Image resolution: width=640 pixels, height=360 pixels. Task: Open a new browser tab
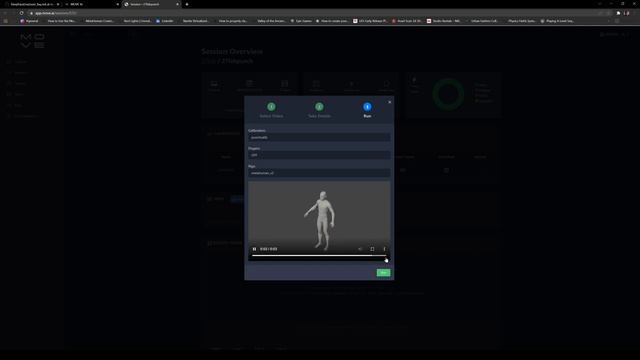[x=187, y=4]
